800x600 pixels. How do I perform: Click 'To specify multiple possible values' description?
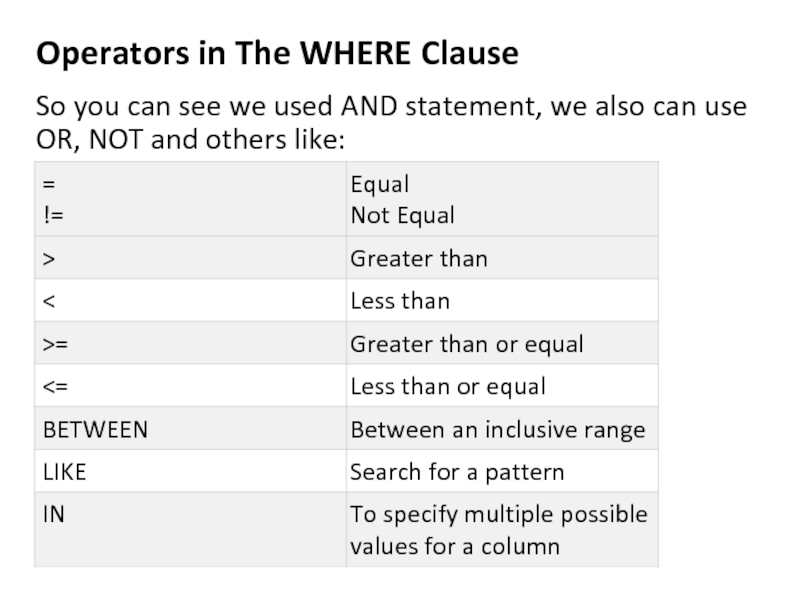coord(498,530)
